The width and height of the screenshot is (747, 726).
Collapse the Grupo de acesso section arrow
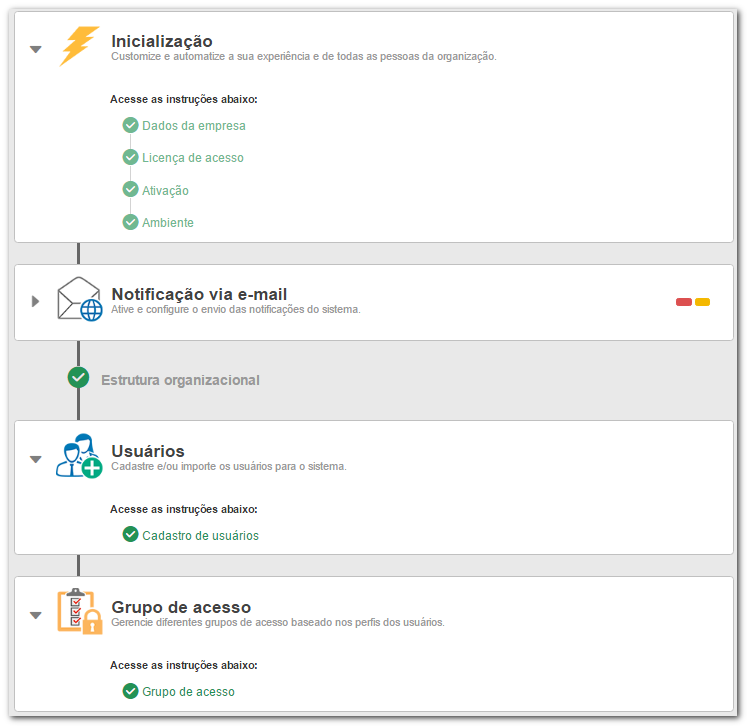click(36, 615)
